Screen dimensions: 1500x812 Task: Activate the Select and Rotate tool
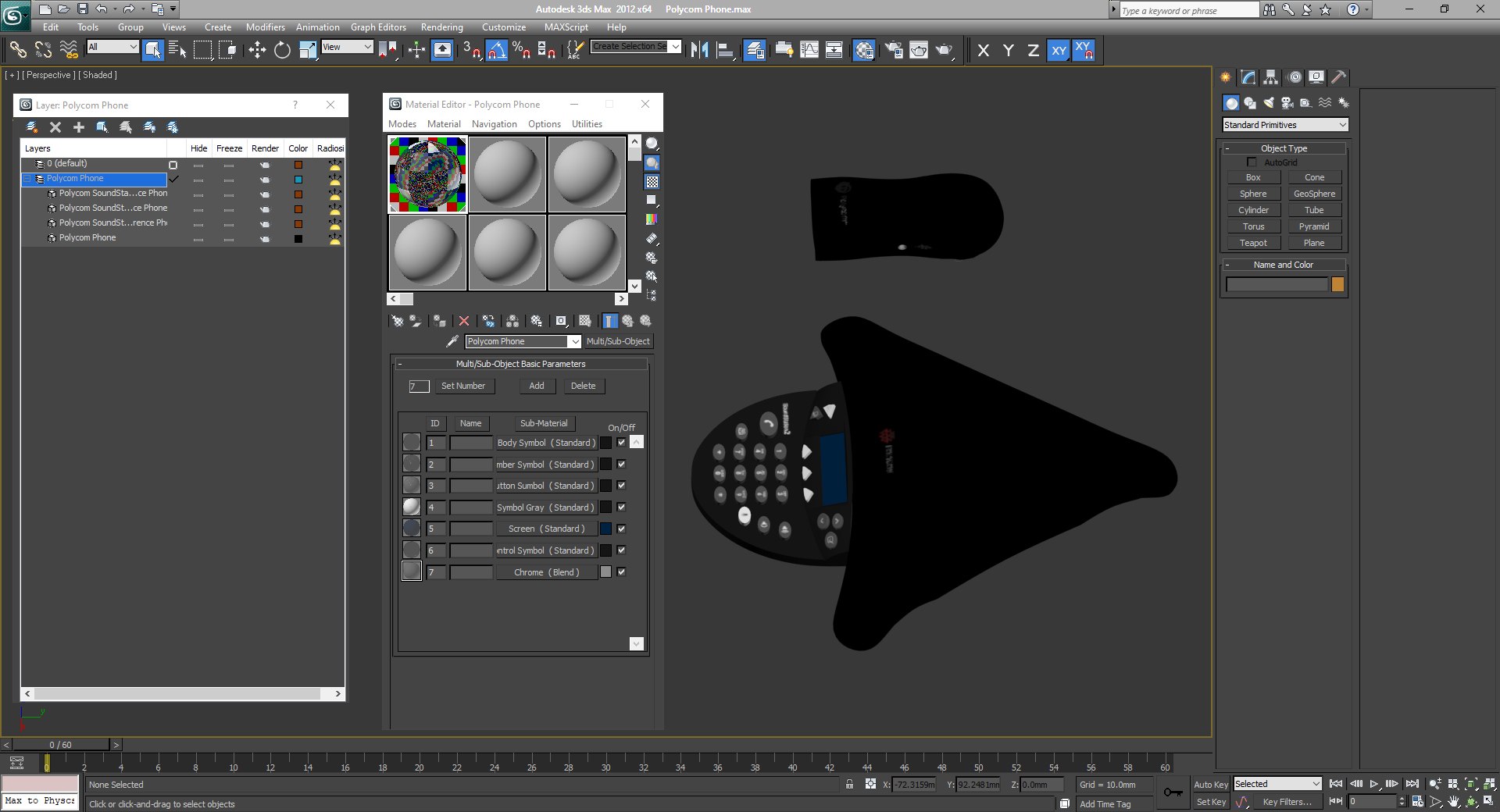[x=282, y=51]
